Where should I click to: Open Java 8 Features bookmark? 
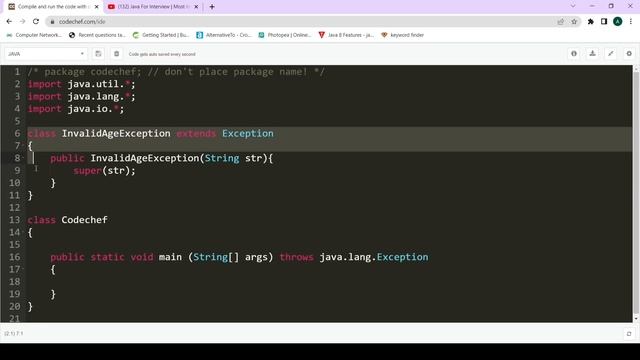(346, 35)
